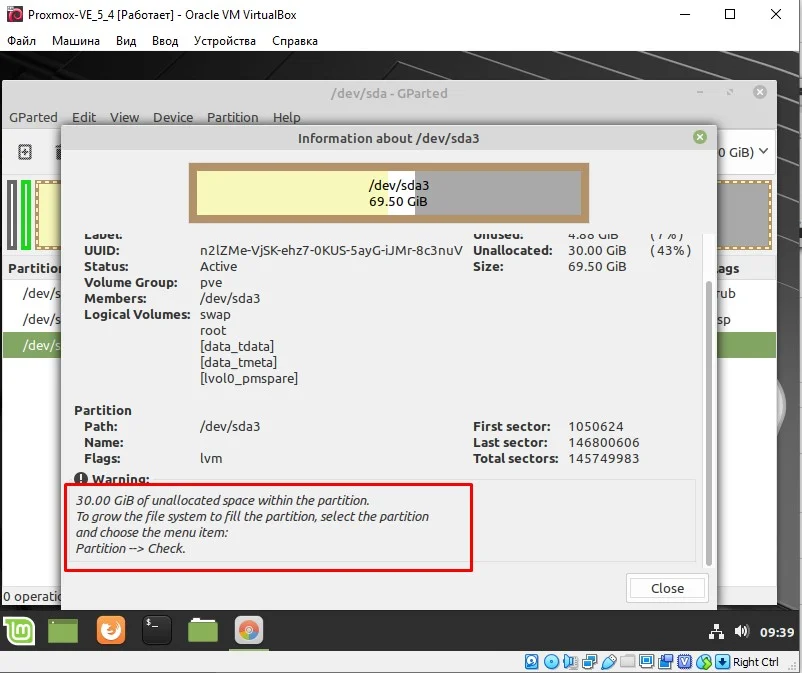Click logical volume [data_tmeta]
This screenshot has height=673, width=802.
(x=238, y=362)
